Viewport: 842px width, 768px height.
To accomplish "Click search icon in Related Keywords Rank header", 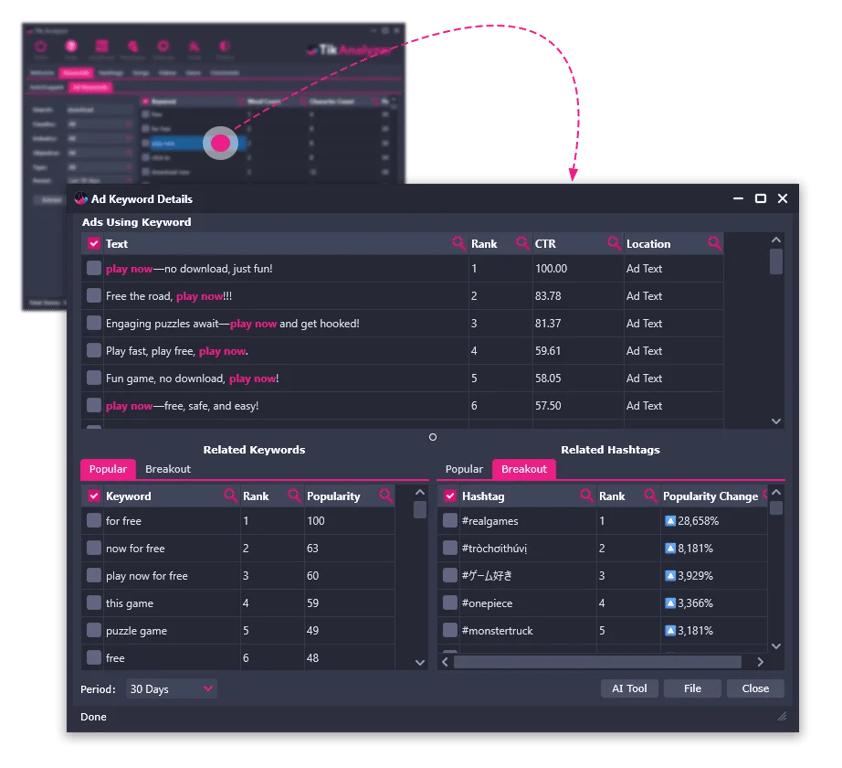I will pyautogui.click(x=294, y=495).
